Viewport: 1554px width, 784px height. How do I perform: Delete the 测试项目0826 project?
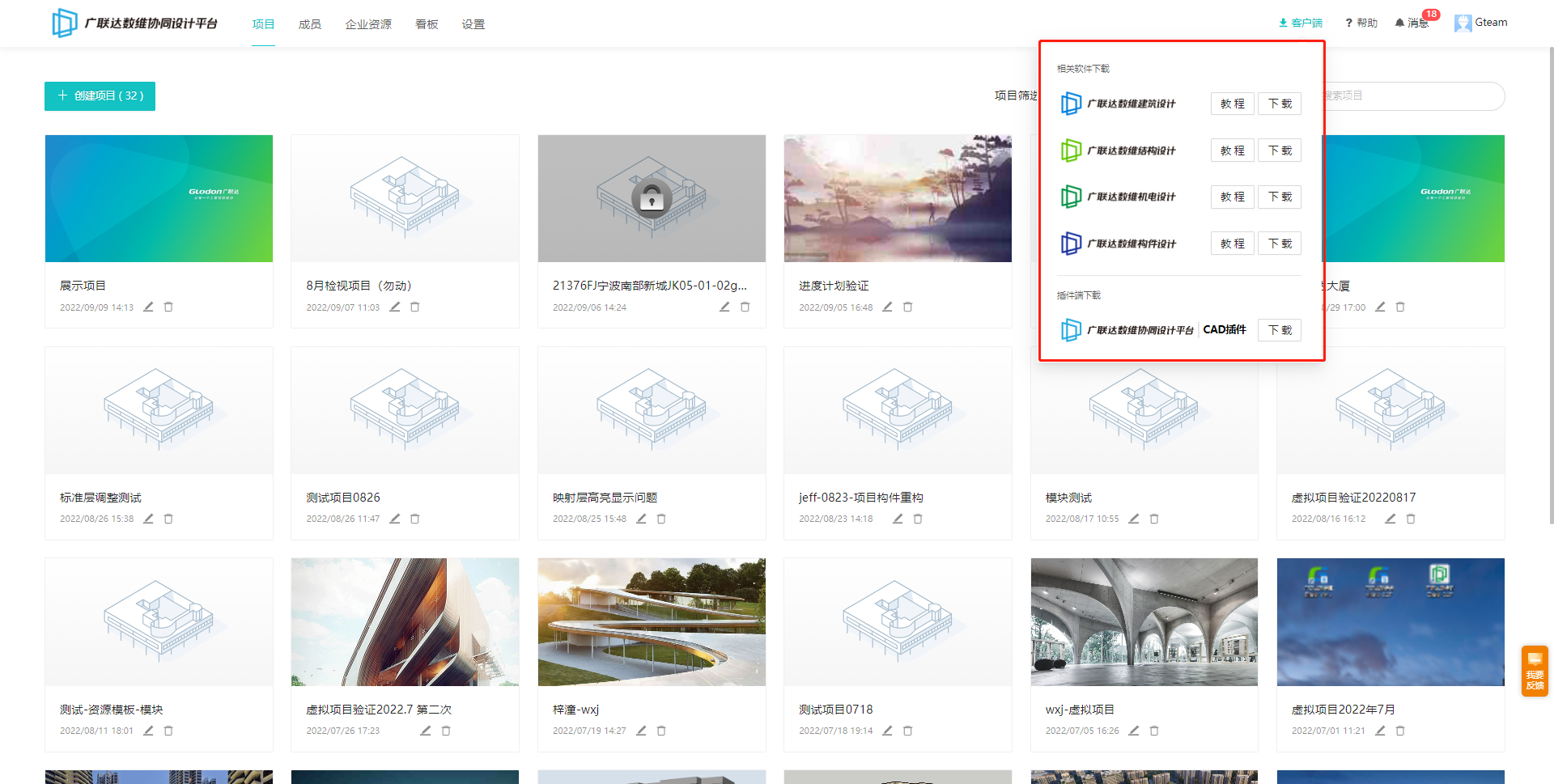click(415, 519)
